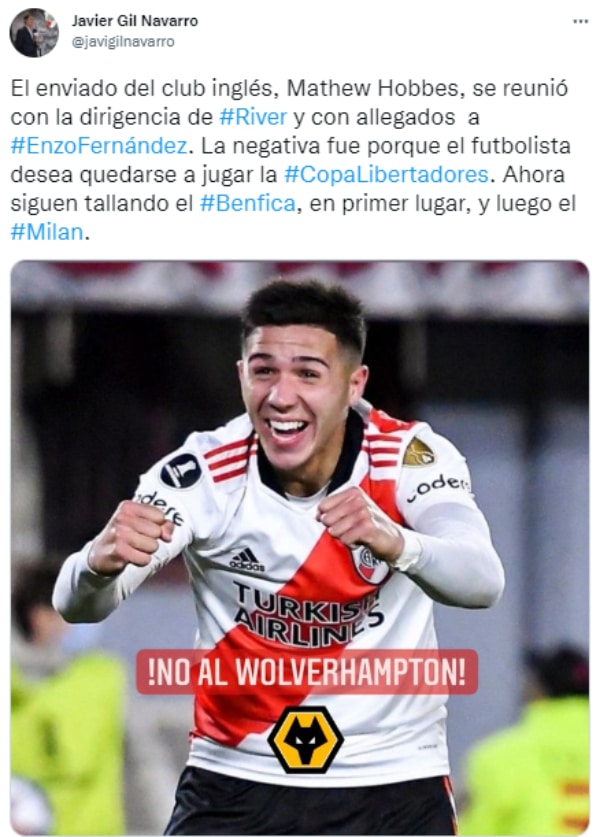Click the Javier Gil Navarro display name
This screenshot has width=600, height=837.
point(135,21)
